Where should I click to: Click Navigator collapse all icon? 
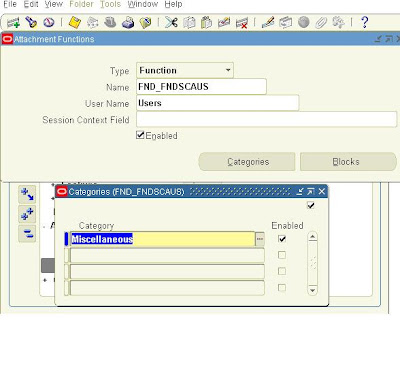[27, 233]
